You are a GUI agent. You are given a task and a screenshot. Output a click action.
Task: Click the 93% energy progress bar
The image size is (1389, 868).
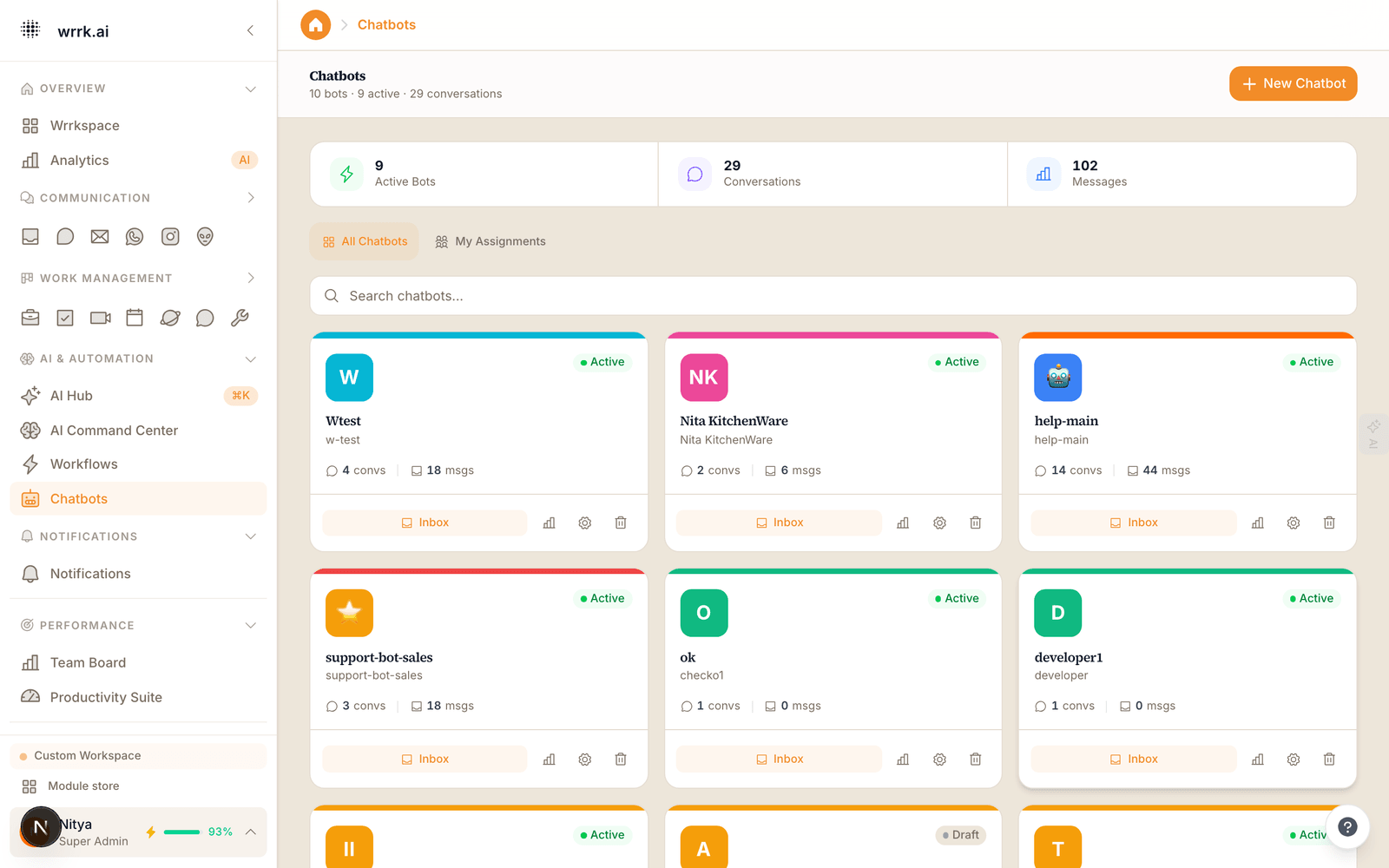[x=182, y=832]
